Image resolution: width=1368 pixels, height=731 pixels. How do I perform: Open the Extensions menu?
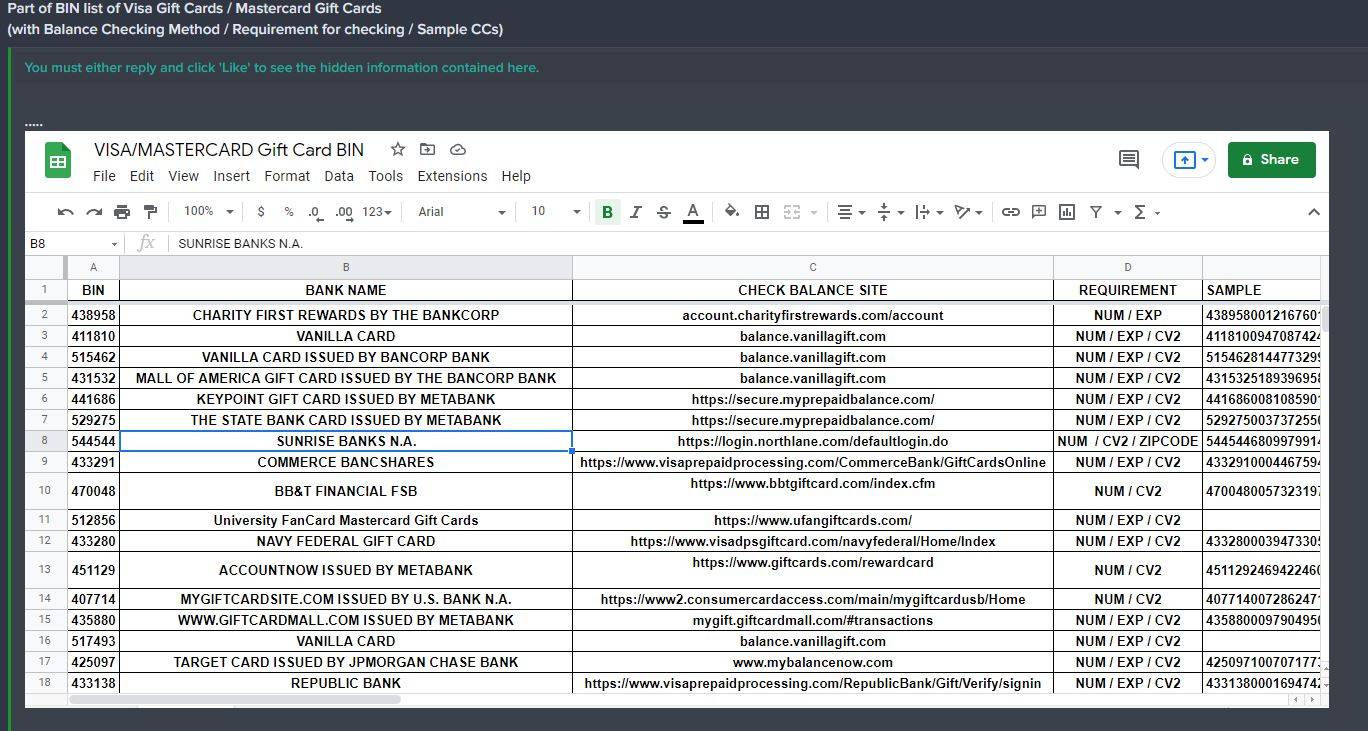452,176
